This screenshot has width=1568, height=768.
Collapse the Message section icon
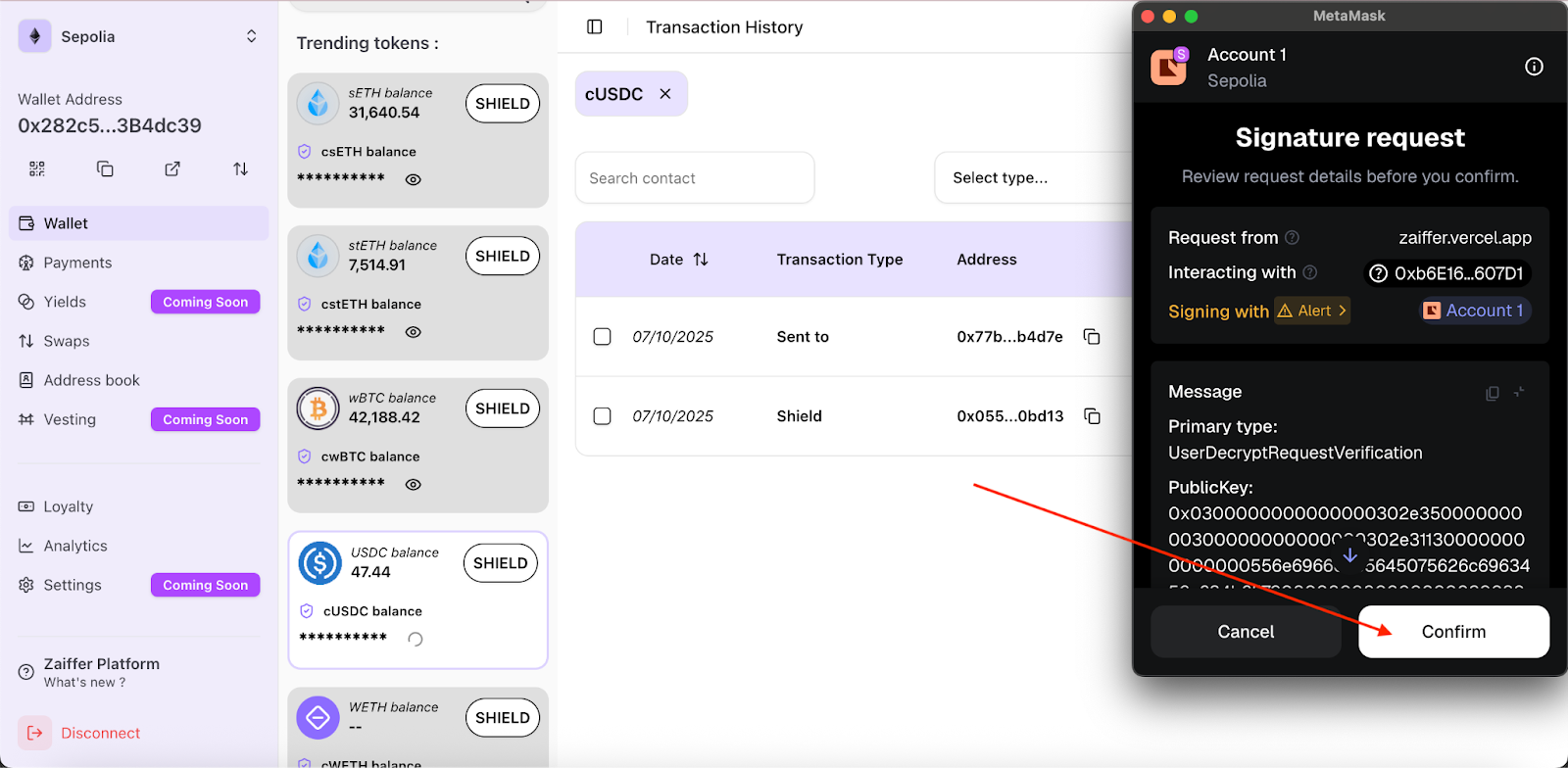[x=1519, y=392]
